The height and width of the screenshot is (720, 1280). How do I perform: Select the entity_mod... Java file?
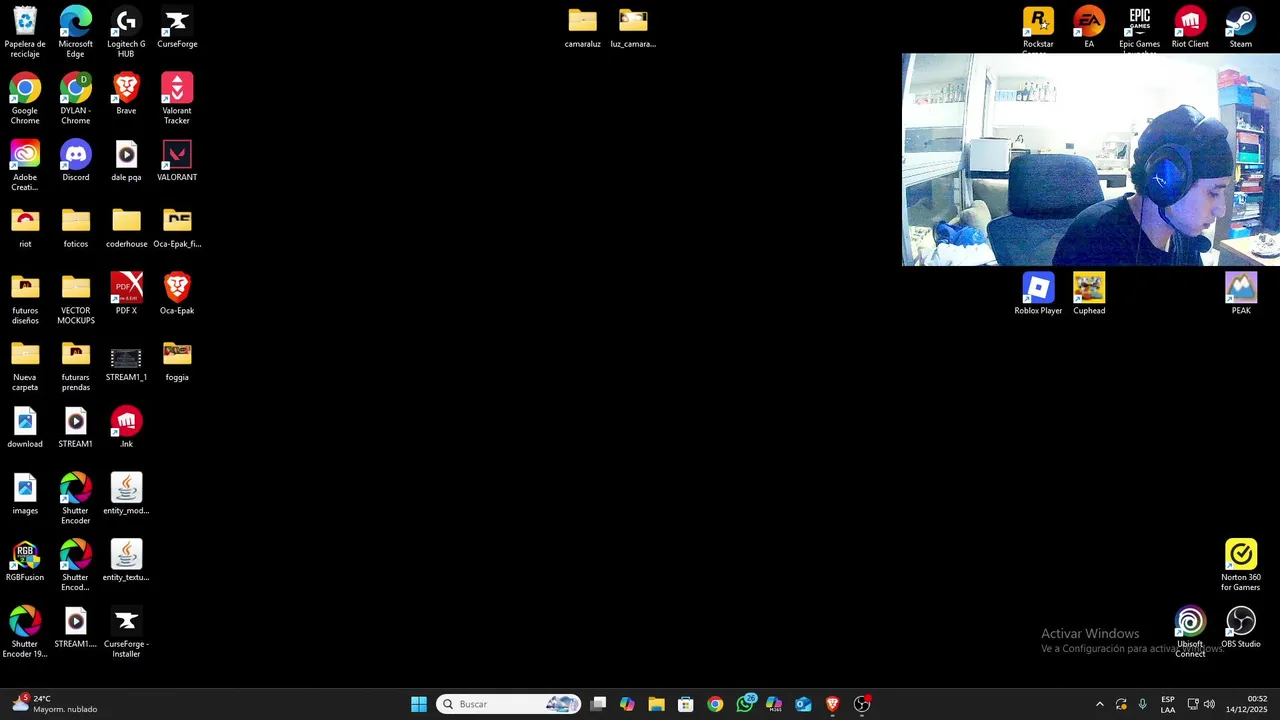(126, 494)
